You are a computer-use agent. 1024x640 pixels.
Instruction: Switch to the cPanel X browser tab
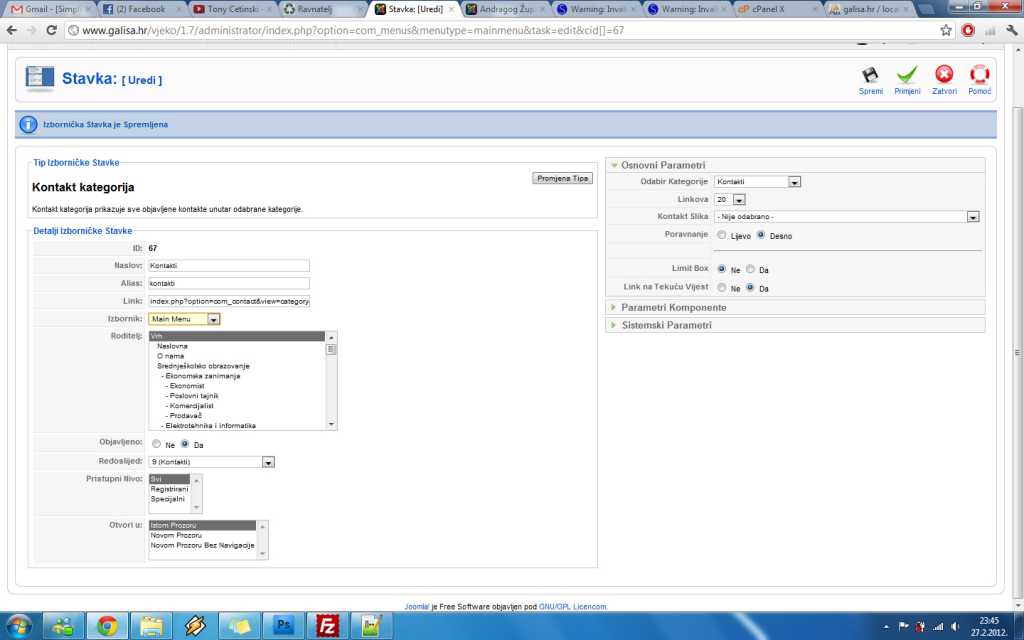(x=774, y=9)
